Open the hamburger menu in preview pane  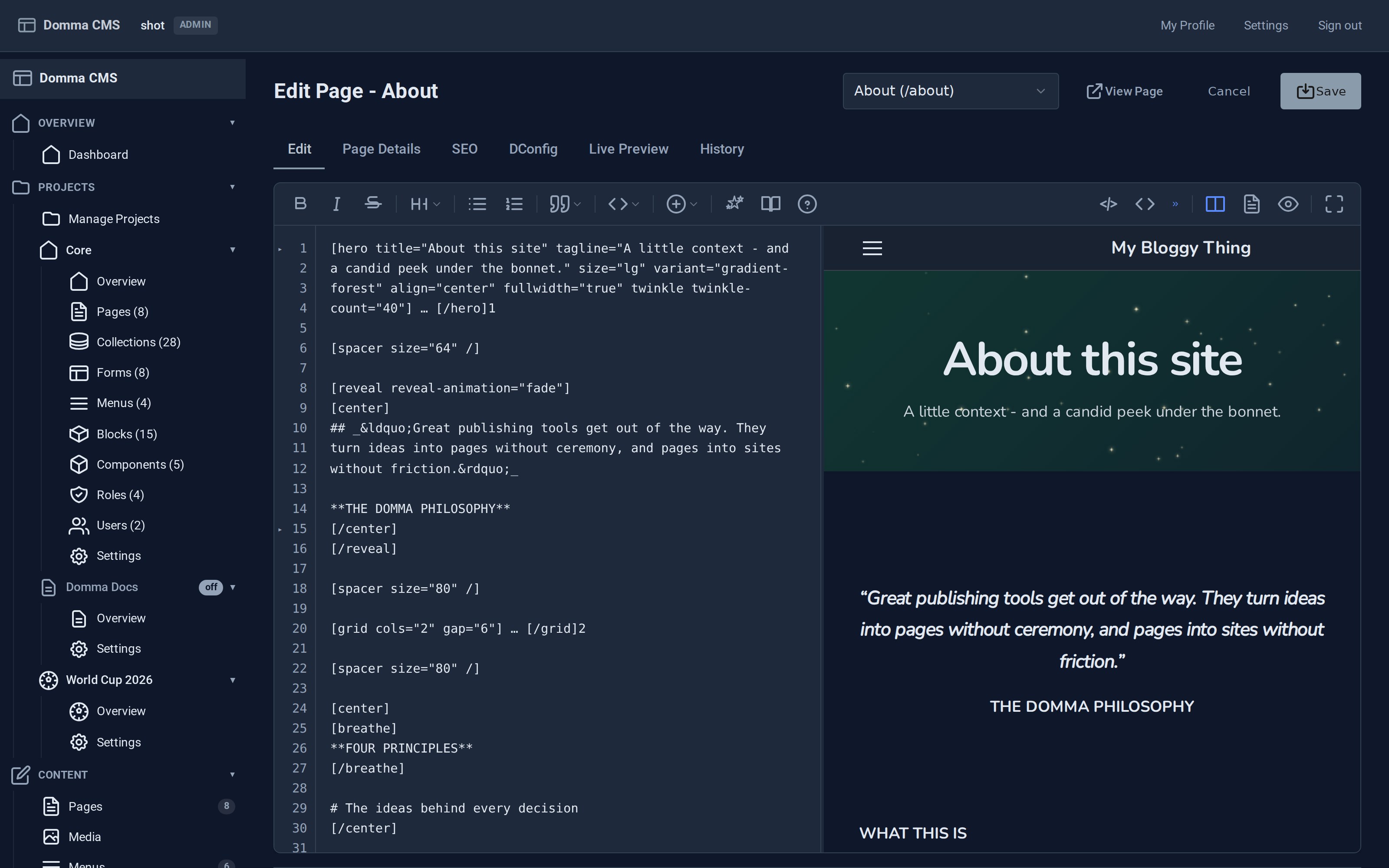pyautogui.click(x=872, y=248)
